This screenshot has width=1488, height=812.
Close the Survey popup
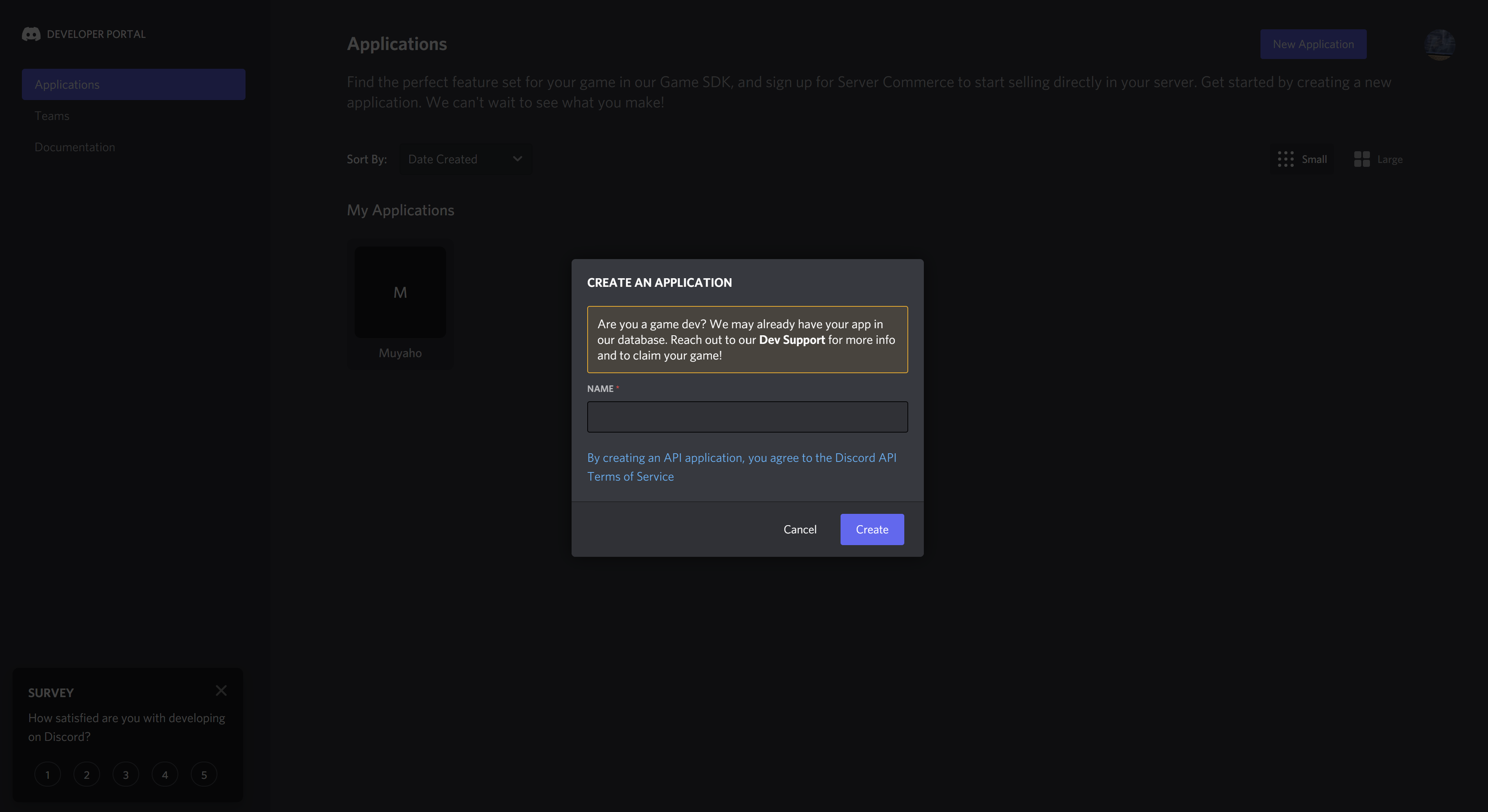pos(221,691)
